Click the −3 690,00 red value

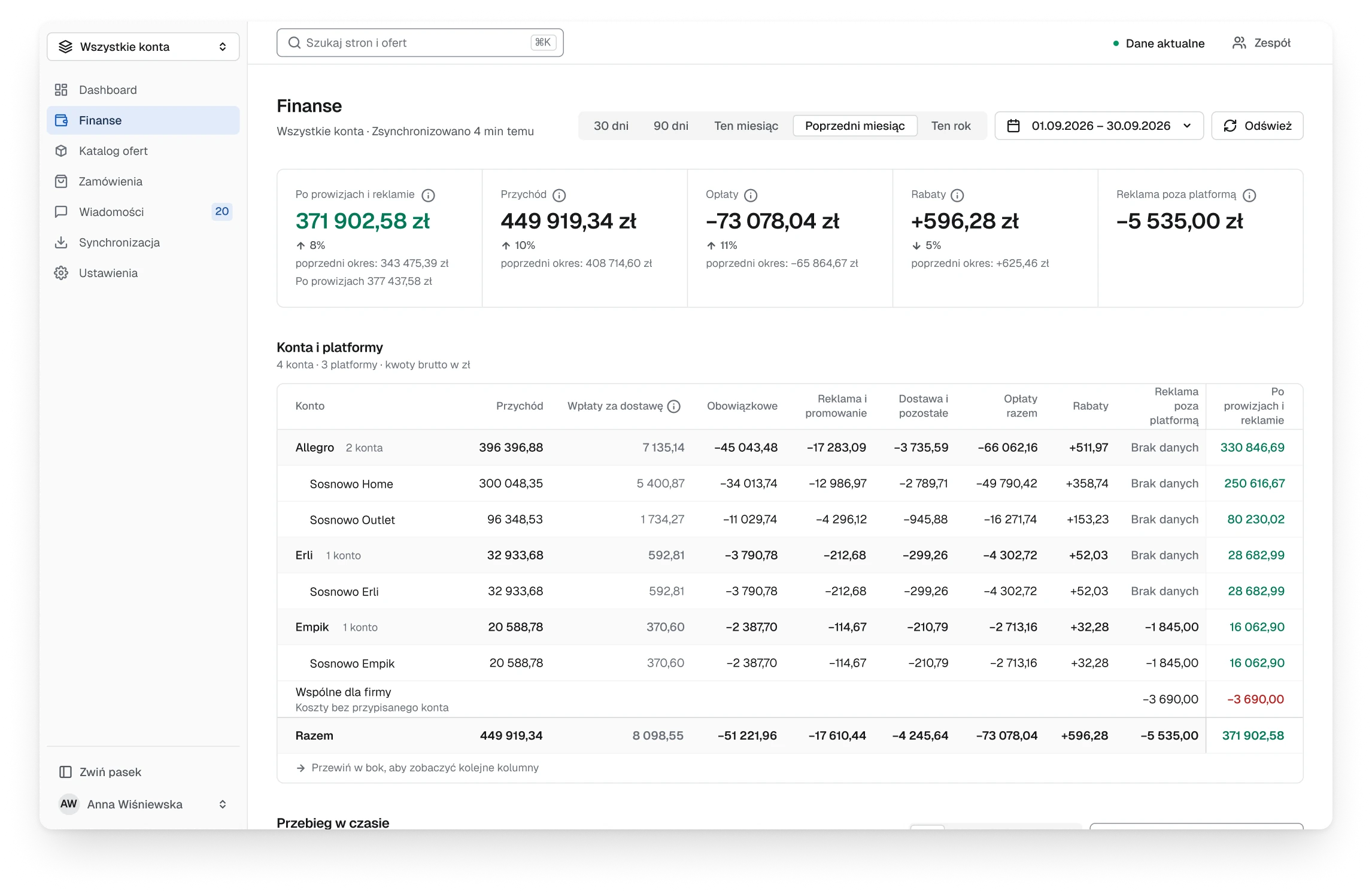pos(1255,700)
